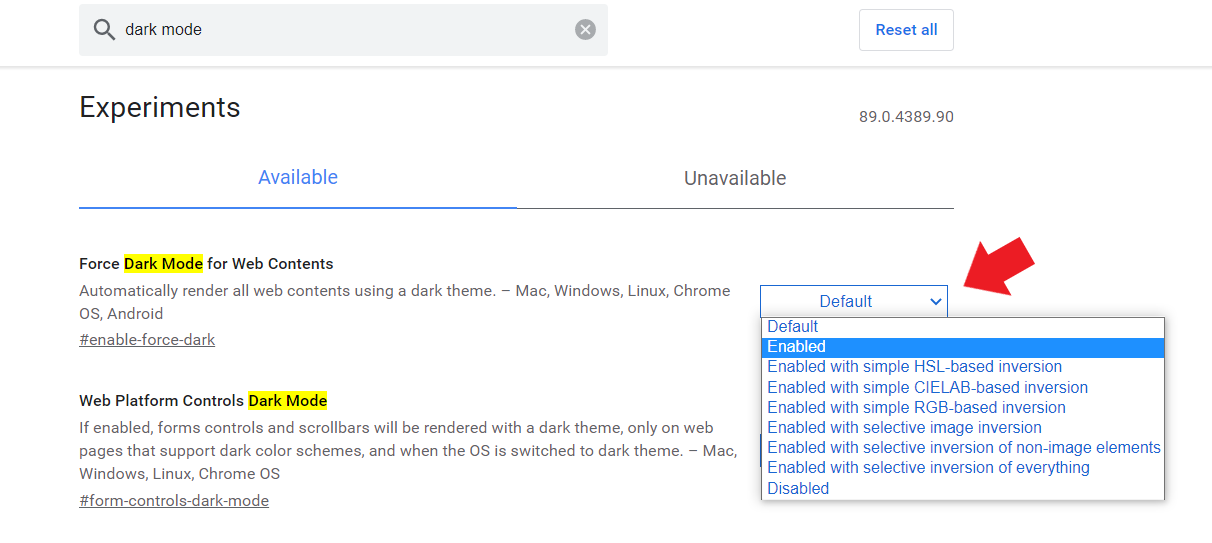The height and width of the screenshot is (543, 1212).
Task: Choose the Enabled option
Action: [x=797, y=347]
